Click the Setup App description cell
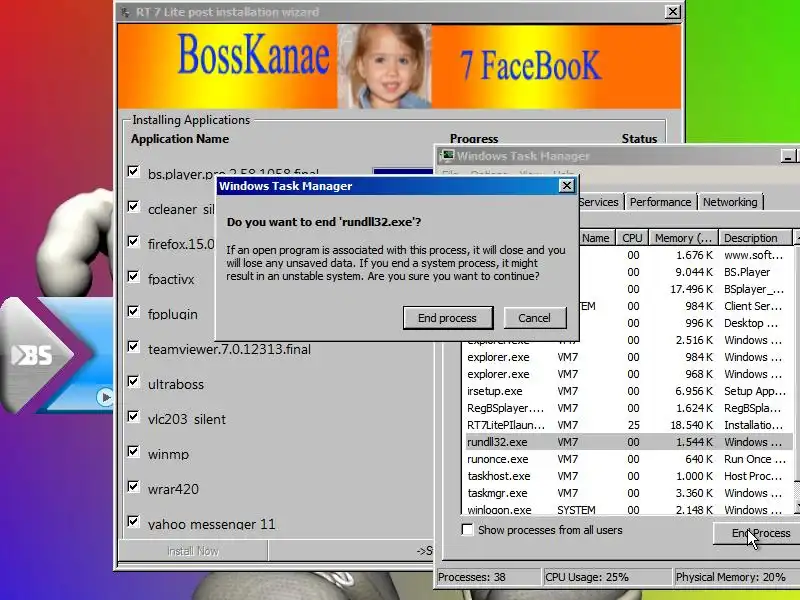The image size is (800, 600). click(x=755, y=391)
